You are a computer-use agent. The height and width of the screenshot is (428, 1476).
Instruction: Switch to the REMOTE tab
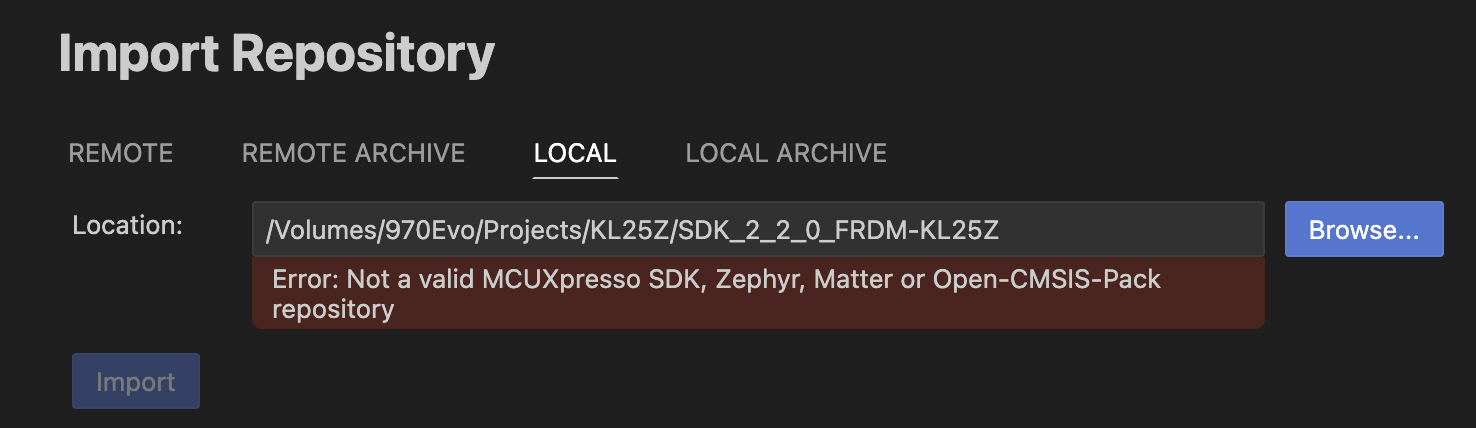click(120, 153)
